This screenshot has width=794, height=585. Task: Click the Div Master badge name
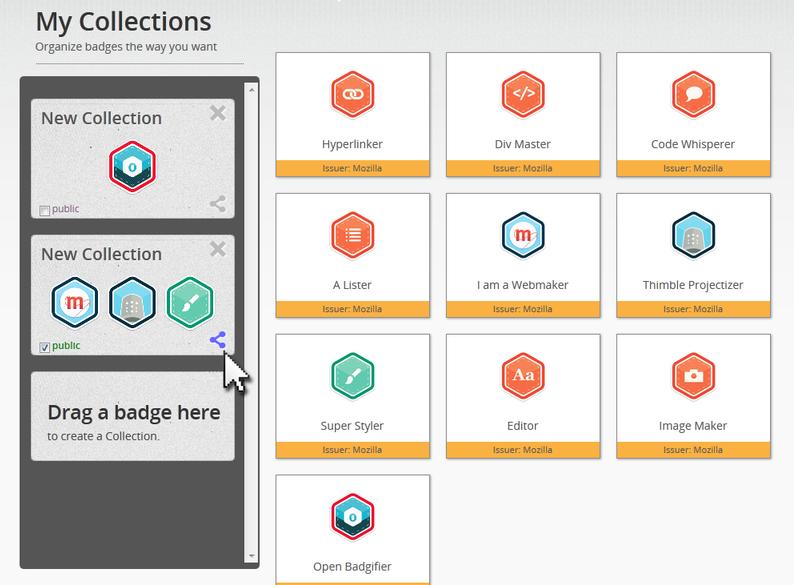coord(523,144)
